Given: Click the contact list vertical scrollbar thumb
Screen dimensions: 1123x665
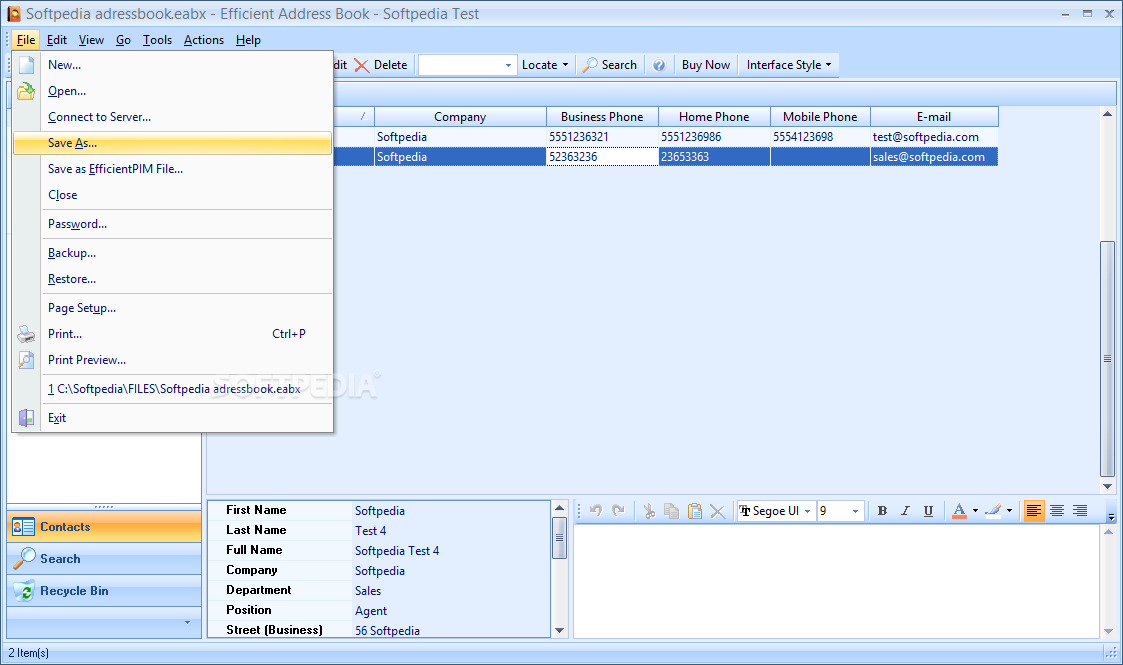Looking at the screenshot, I should tap(1107, 359).
